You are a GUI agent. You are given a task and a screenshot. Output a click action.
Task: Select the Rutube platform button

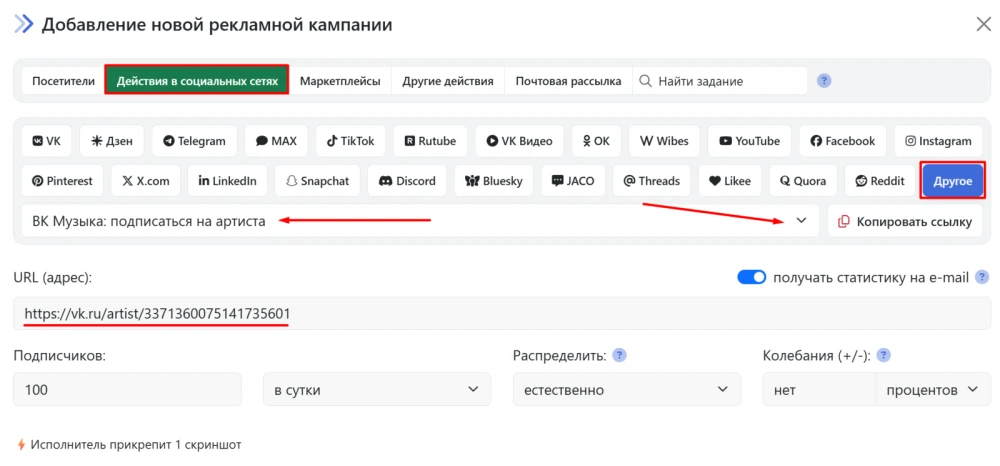coord(430,141)
